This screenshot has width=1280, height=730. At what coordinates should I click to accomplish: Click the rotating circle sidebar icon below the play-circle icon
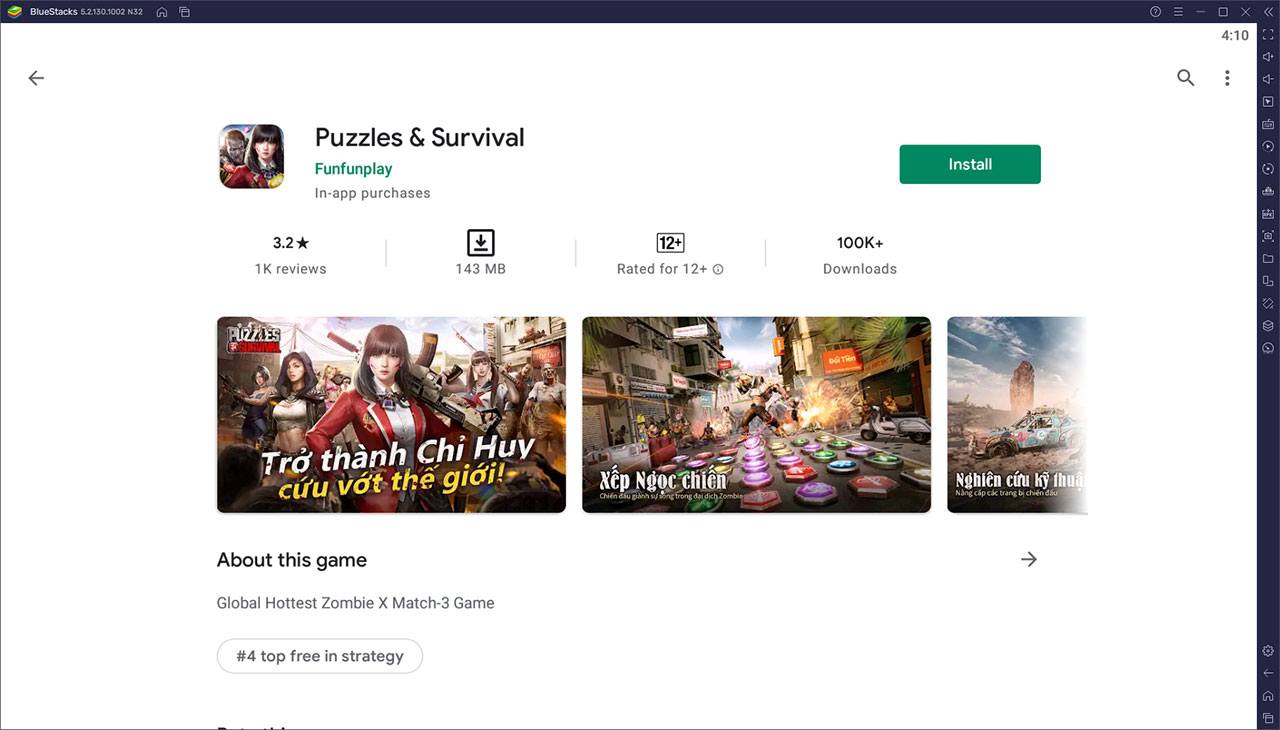[x=1268, y=169]
